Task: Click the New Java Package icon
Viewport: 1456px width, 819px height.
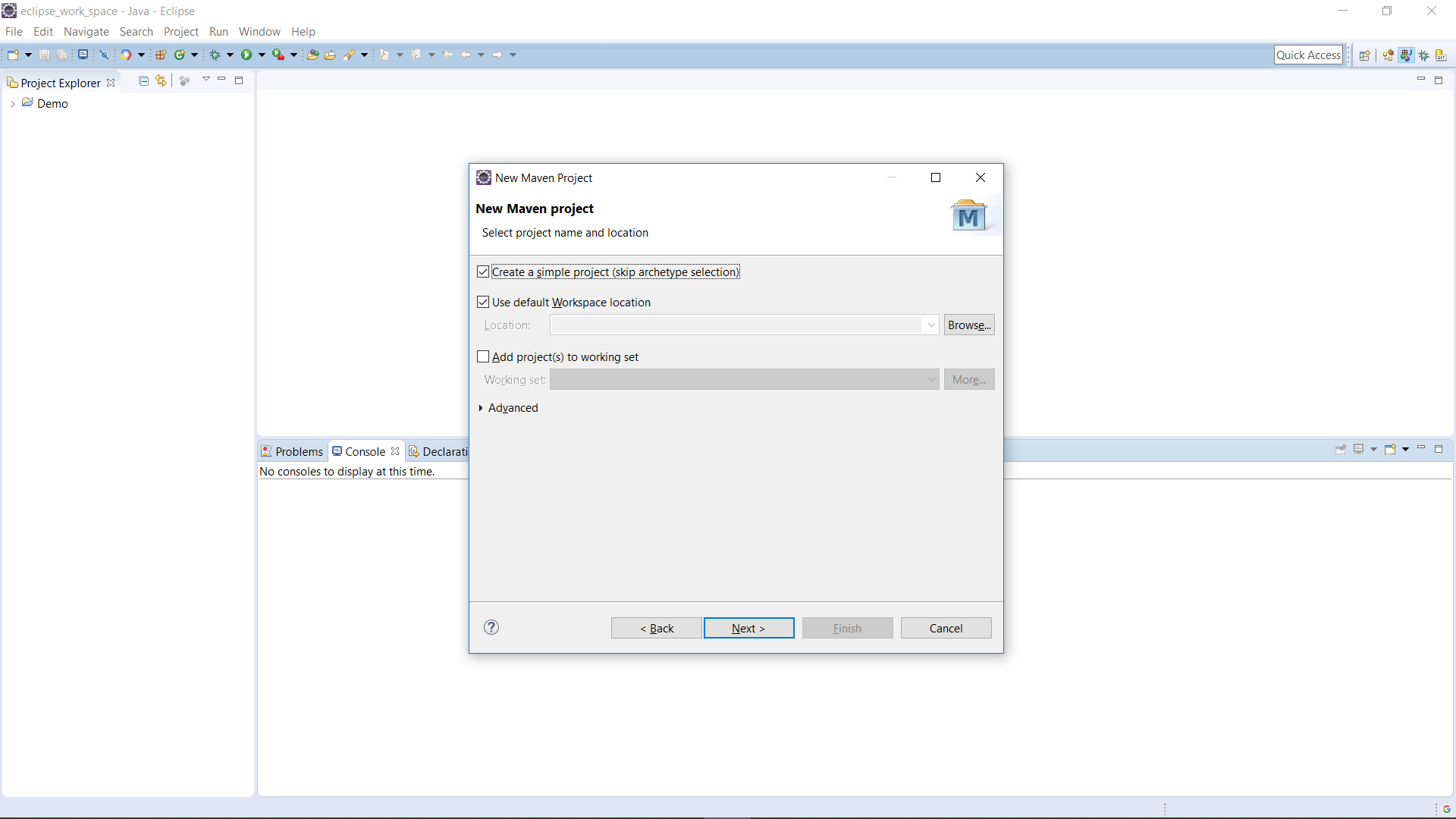Action: point(161,55)
